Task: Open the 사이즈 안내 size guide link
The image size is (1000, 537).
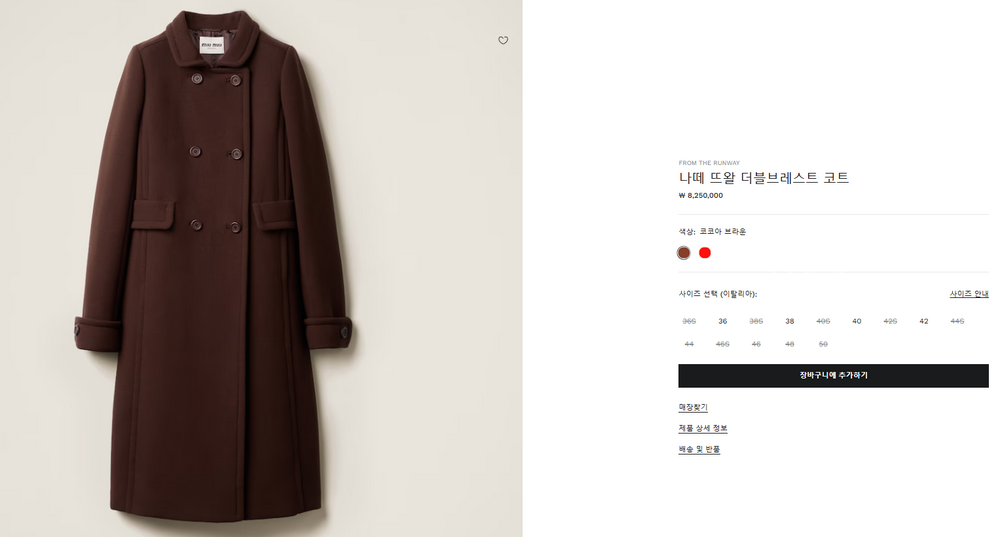Action: (x=969, y=294)
